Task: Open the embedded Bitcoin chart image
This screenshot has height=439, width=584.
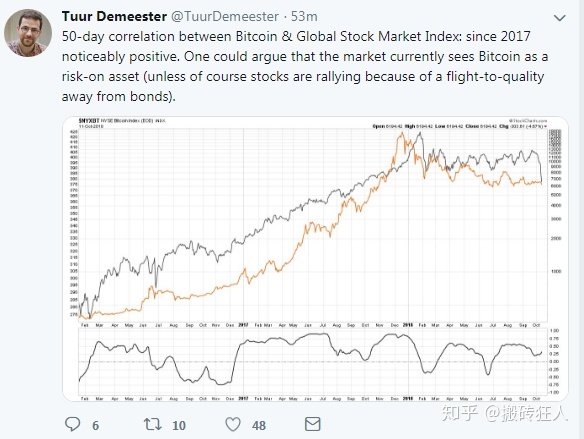Action: pyautogui.click(x=315, y=259)
